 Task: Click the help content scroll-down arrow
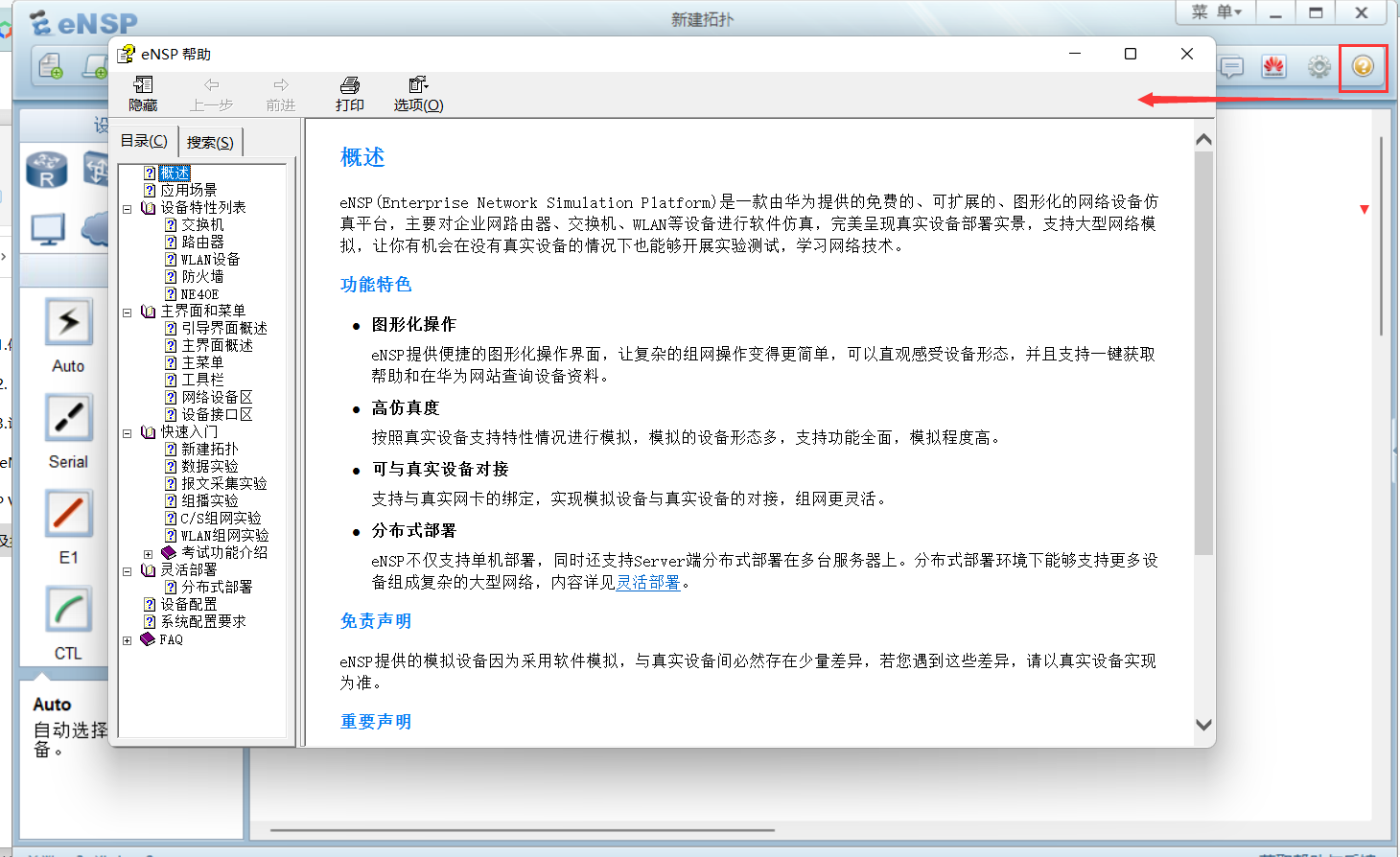pos(1203,726)
